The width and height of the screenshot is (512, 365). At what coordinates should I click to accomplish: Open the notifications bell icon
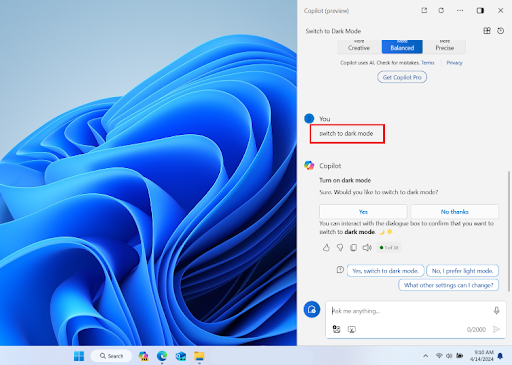pyautogui.click(x=500, y=356)
